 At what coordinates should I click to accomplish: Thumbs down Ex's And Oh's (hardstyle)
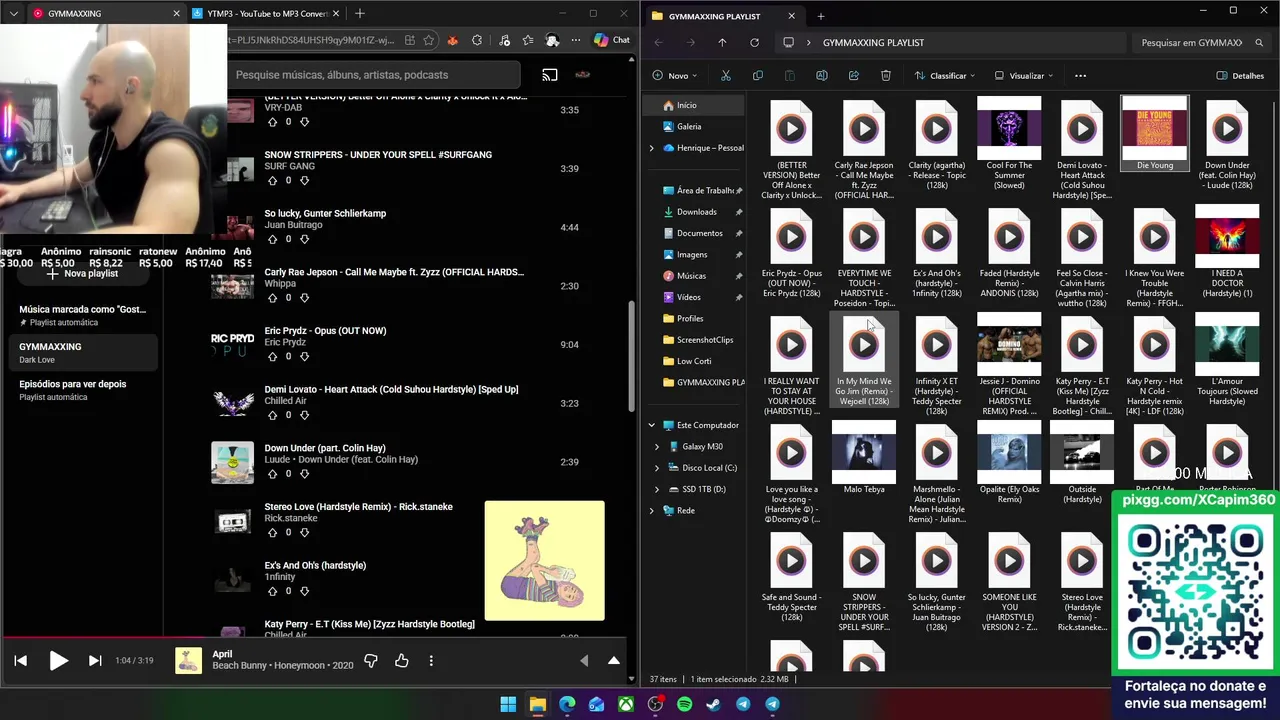point(304,591)
